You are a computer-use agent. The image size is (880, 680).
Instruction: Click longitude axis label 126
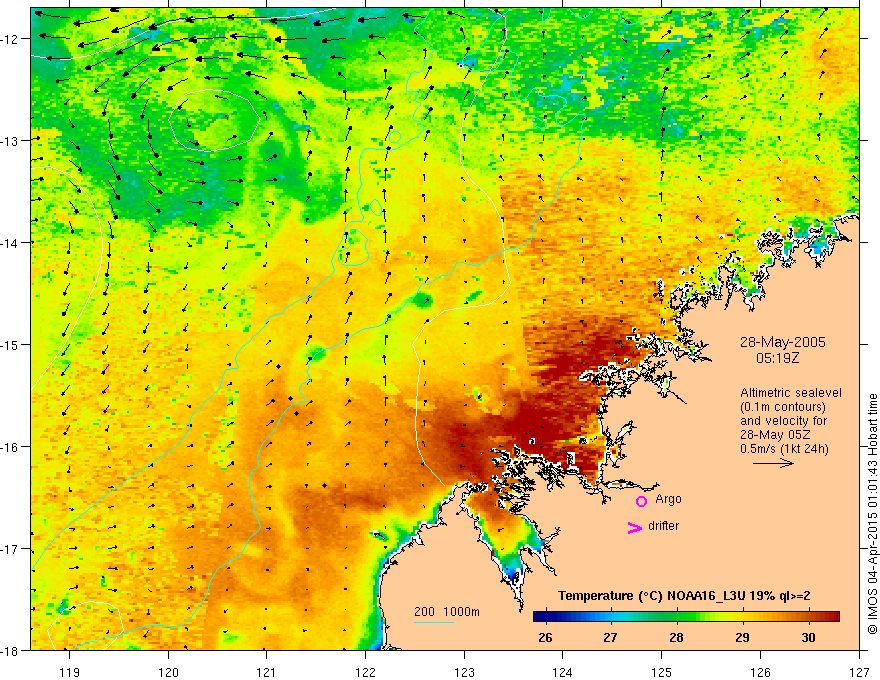[x=760, y=672]
